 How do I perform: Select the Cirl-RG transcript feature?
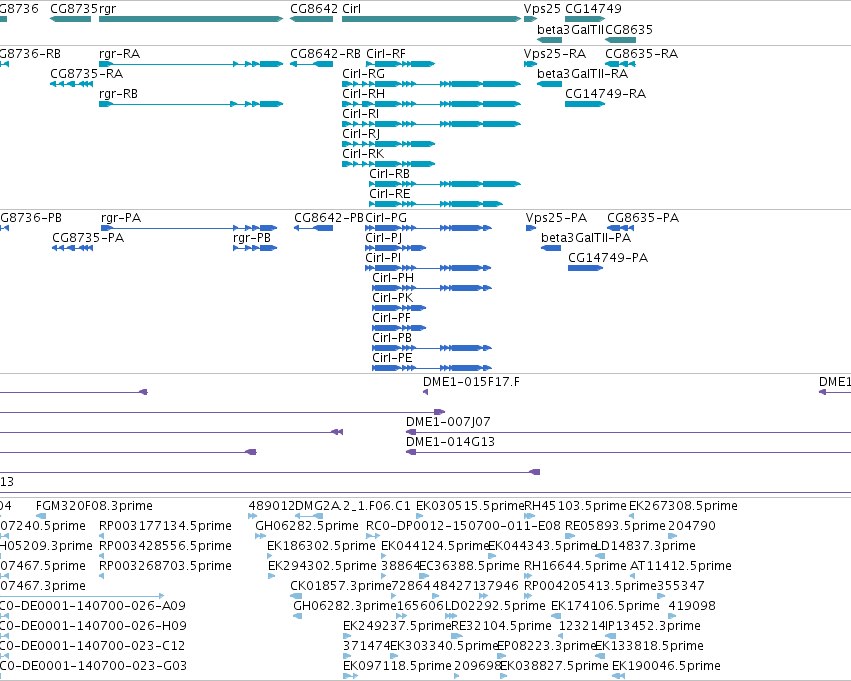click(431, 84)
